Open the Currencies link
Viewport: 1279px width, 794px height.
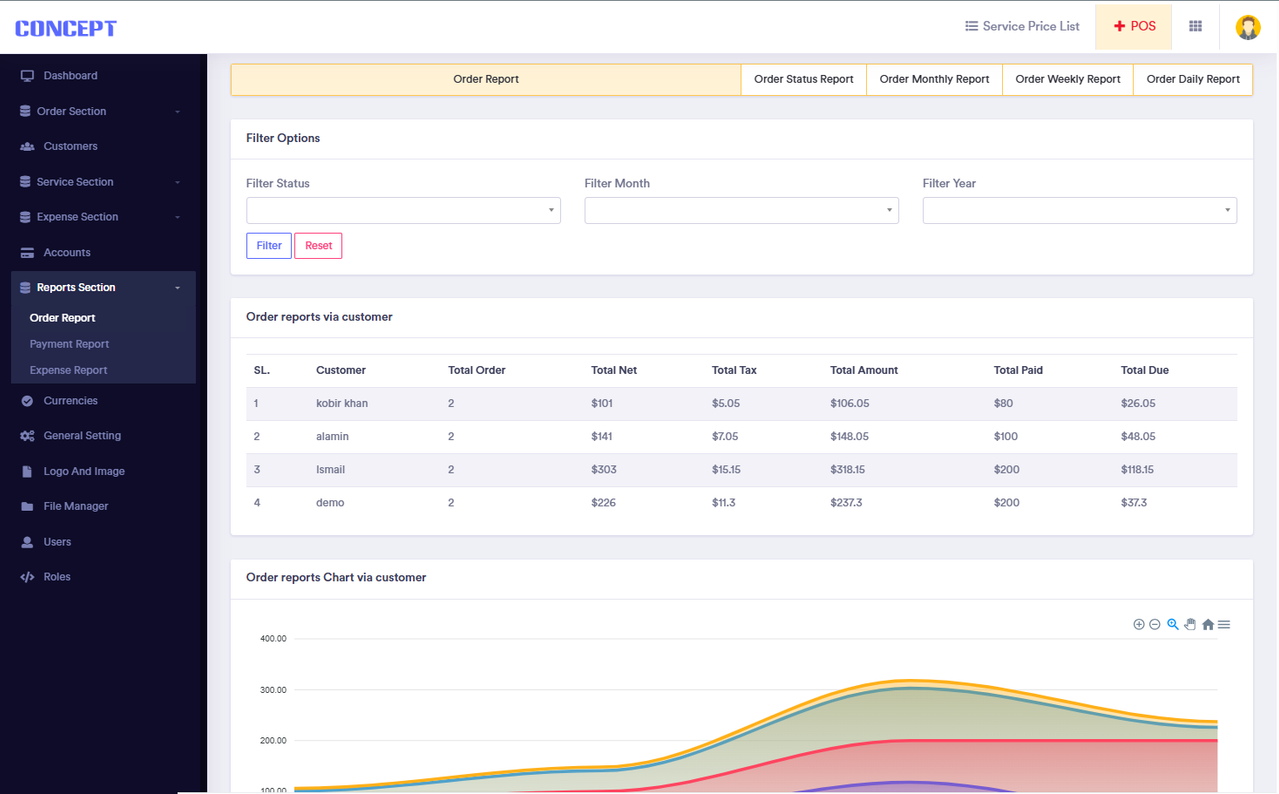coord(70,401)
